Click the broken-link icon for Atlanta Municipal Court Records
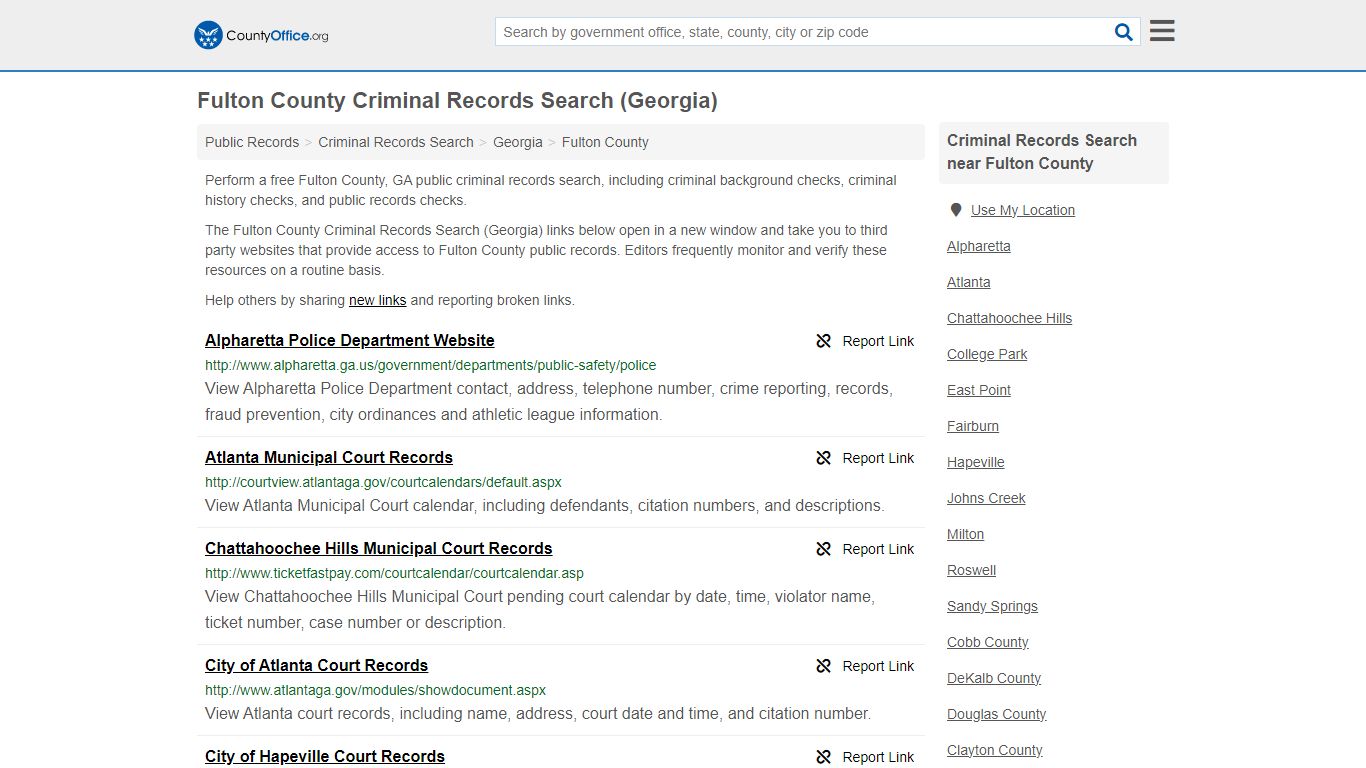 pyautogui.click(x=824, y=458)
